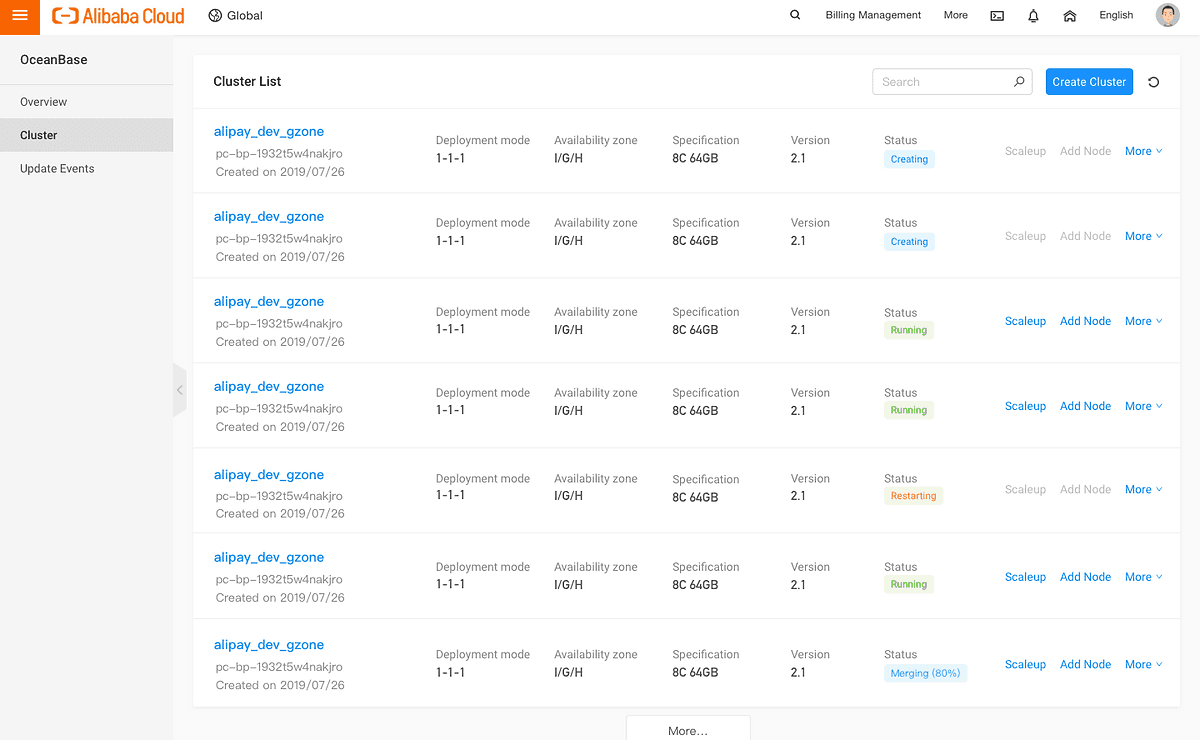Click the magnifier icon inside the search box
The image size is (1200, 740).
[x=1019, y=82]
